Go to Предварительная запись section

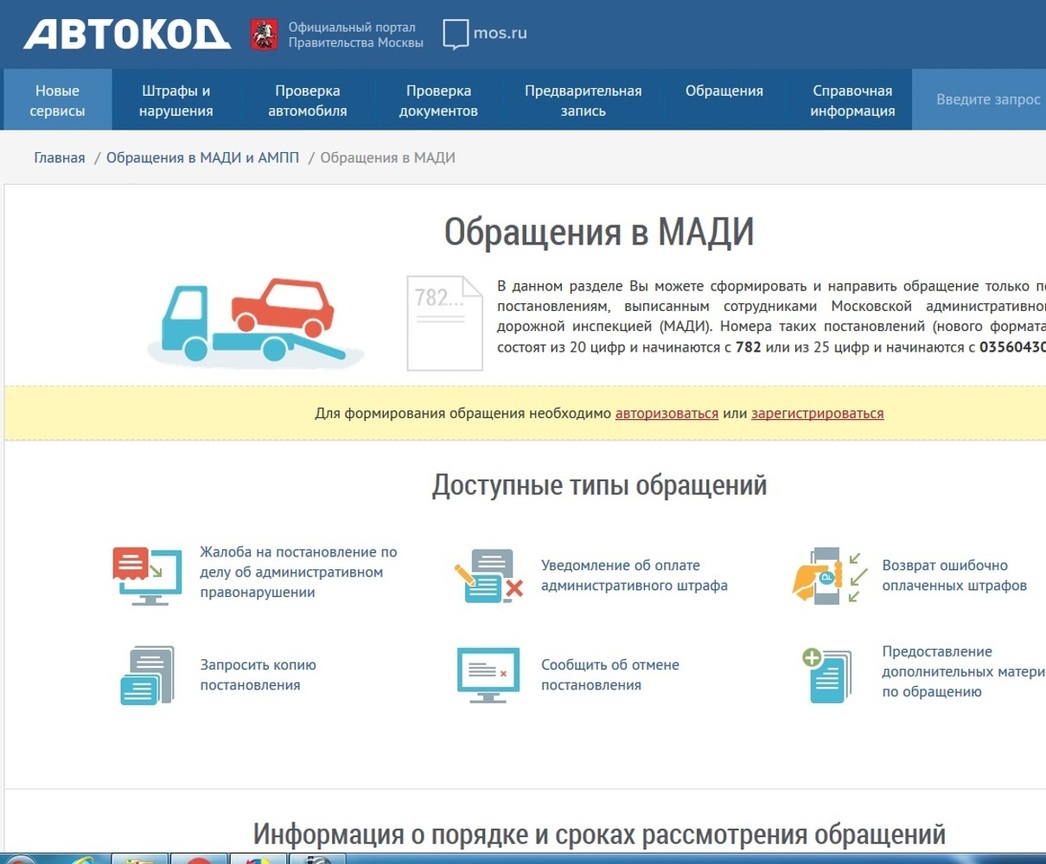(583, 101)
